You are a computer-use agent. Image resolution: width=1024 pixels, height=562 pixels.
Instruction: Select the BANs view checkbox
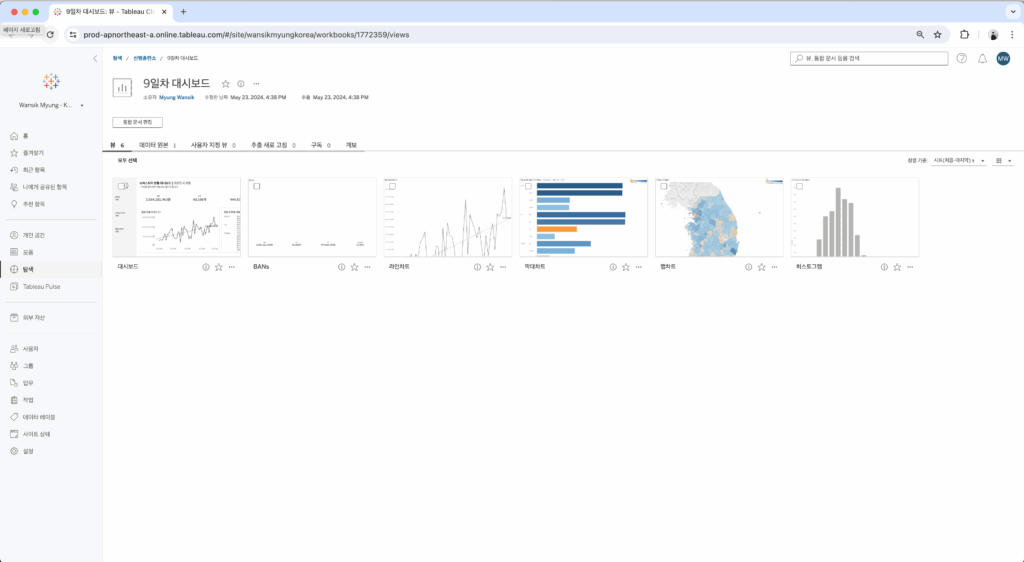click(258, 187)
